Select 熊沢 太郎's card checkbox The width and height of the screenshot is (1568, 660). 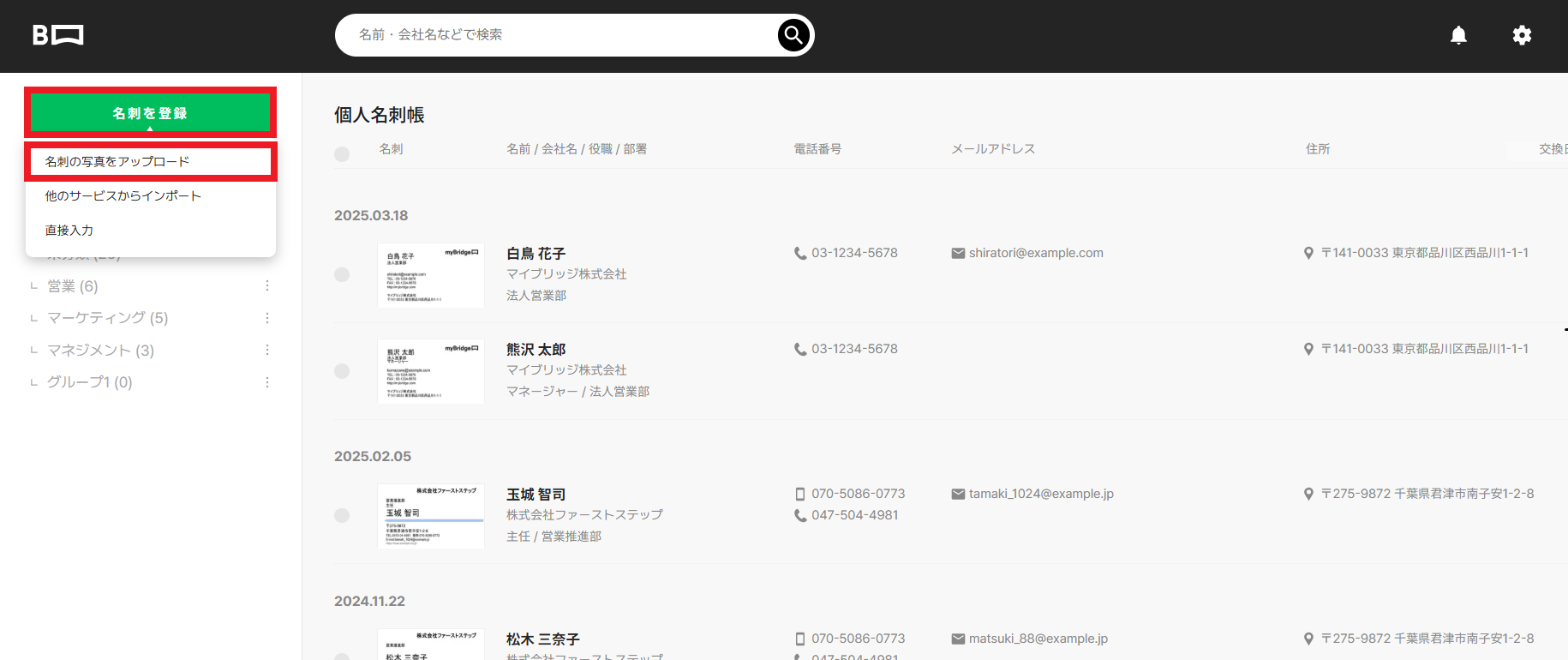342,370
